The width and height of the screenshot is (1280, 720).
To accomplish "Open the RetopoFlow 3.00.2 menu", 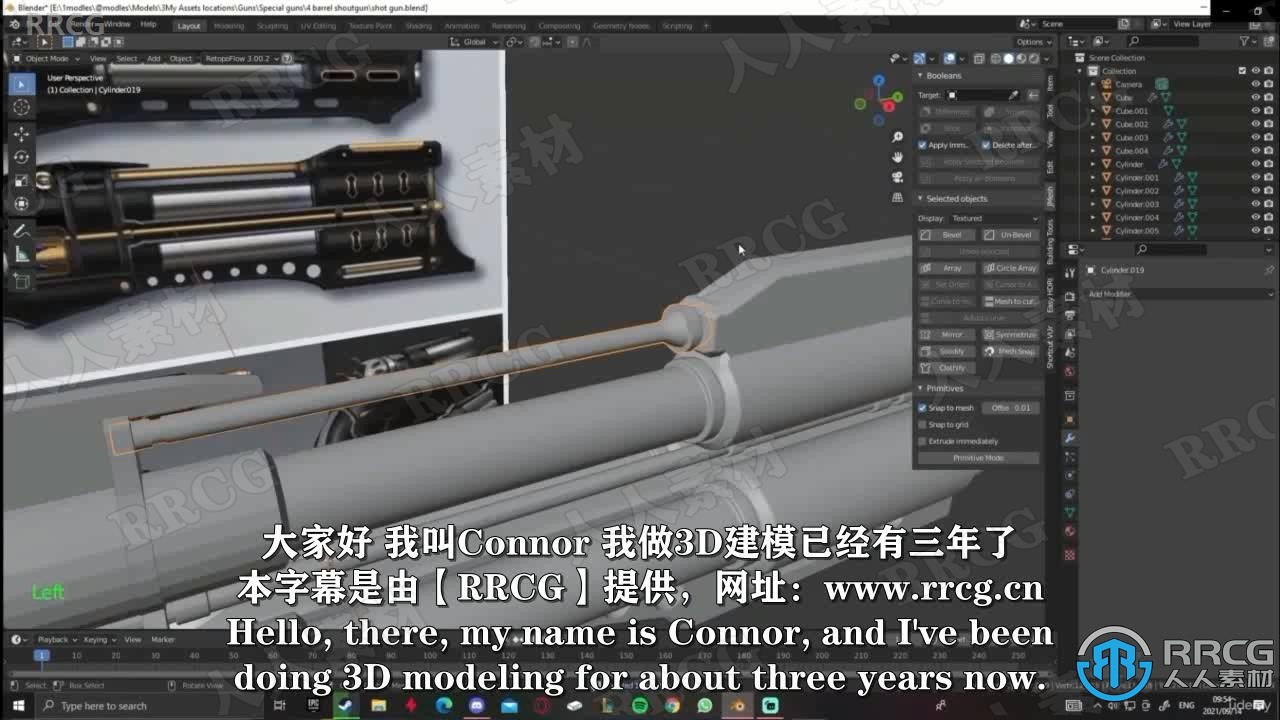I will coord(240,58).
